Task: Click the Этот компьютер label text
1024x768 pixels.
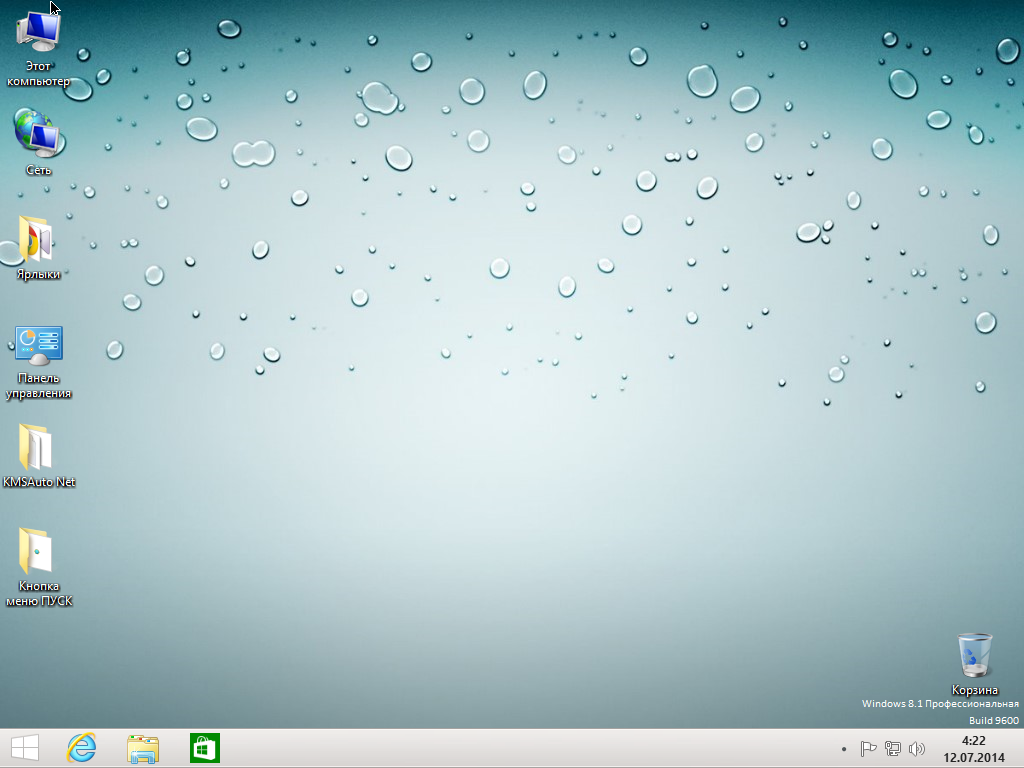Action: click(x=39, y=74)
